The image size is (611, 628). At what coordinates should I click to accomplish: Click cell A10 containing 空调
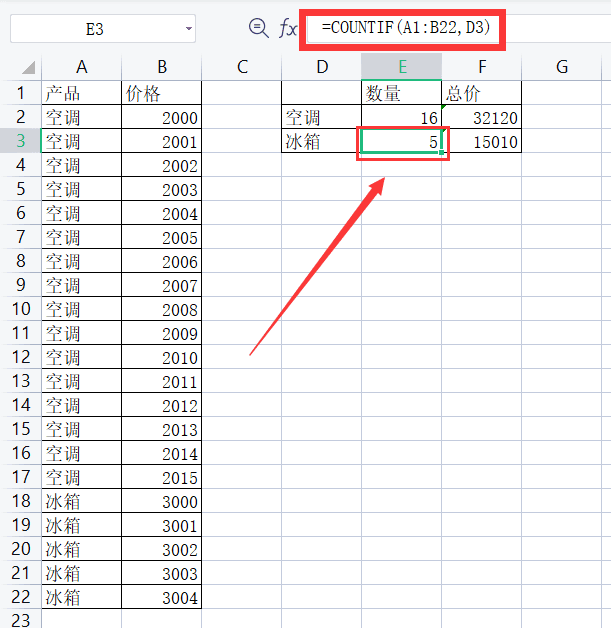click(82, 309)
